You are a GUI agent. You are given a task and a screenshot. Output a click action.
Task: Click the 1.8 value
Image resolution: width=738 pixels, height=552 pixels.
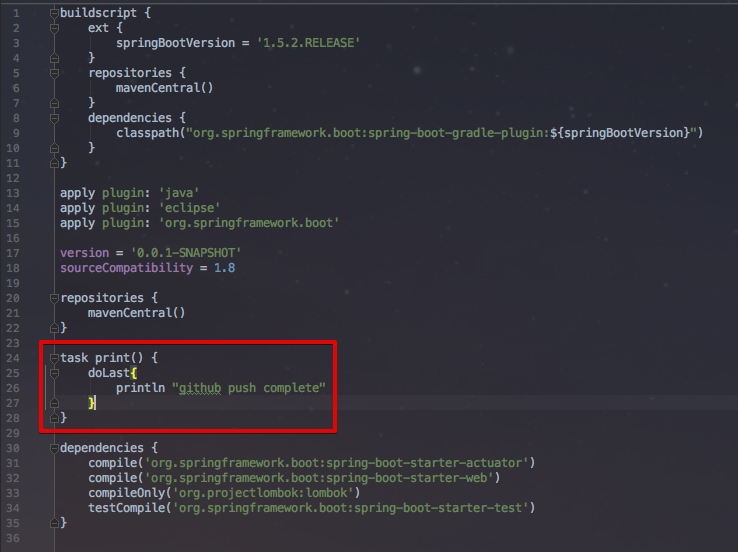225,268
